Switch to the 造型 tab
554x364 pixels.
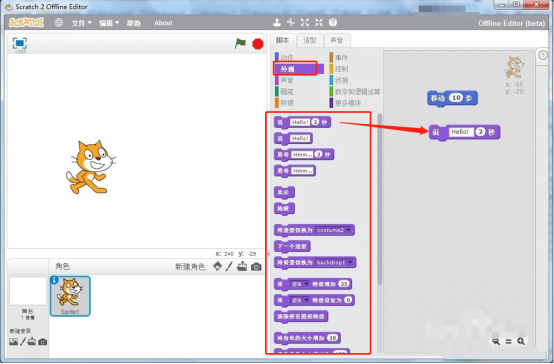pos(310,40)
